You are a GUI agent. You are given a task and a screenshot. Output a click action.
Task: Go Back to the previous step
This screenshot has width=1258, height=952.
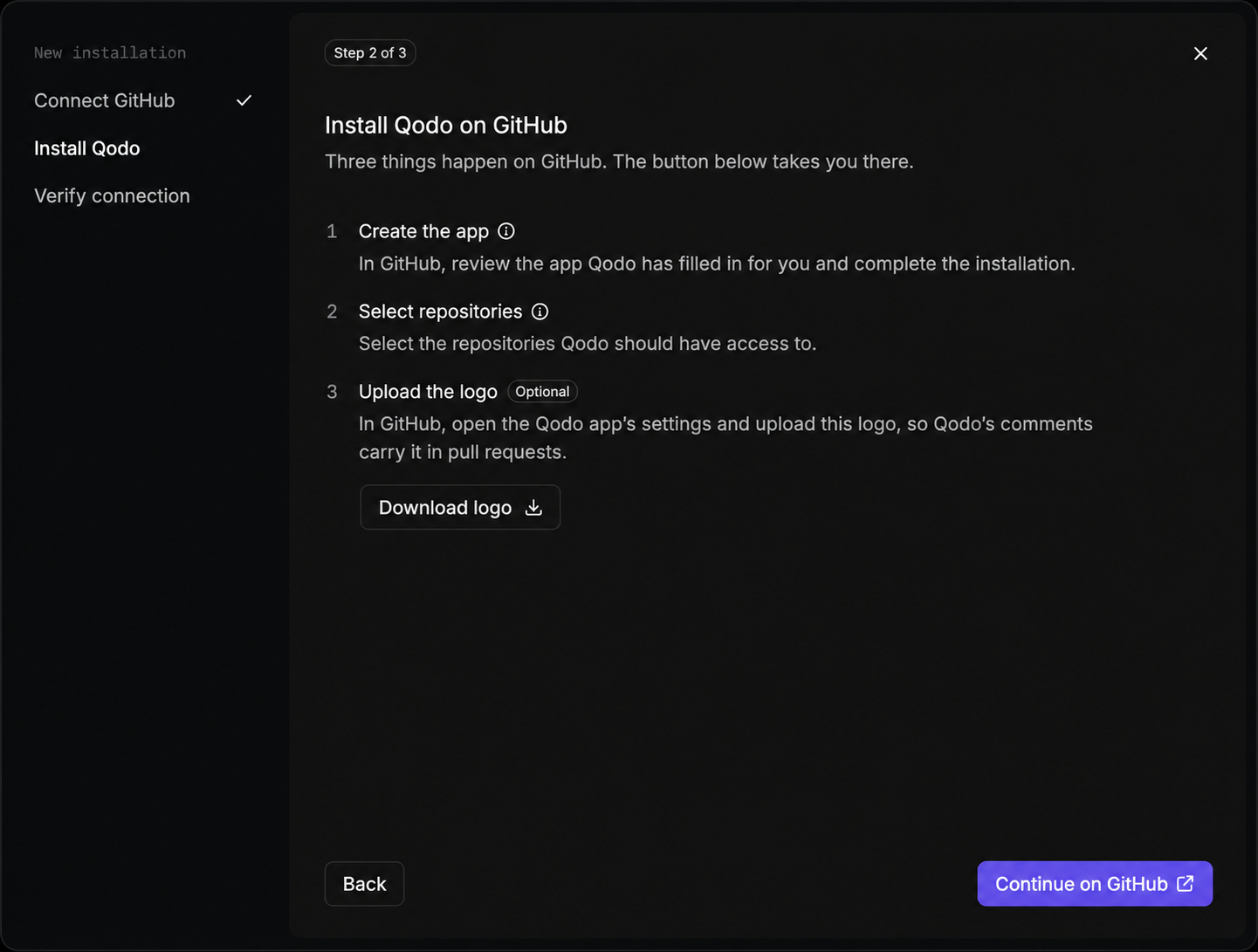click(x=364, y=884)
